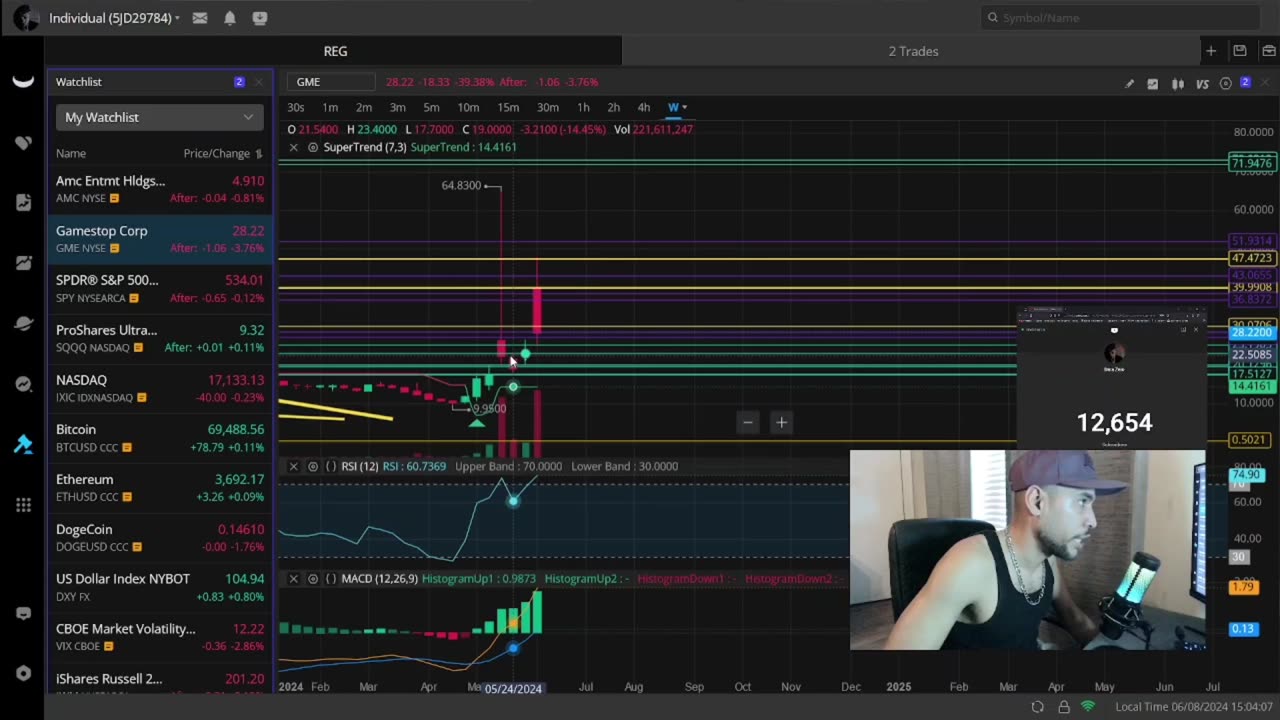
Task: Switch to the 2 Trades tab
Action: [x=913, y=51]
